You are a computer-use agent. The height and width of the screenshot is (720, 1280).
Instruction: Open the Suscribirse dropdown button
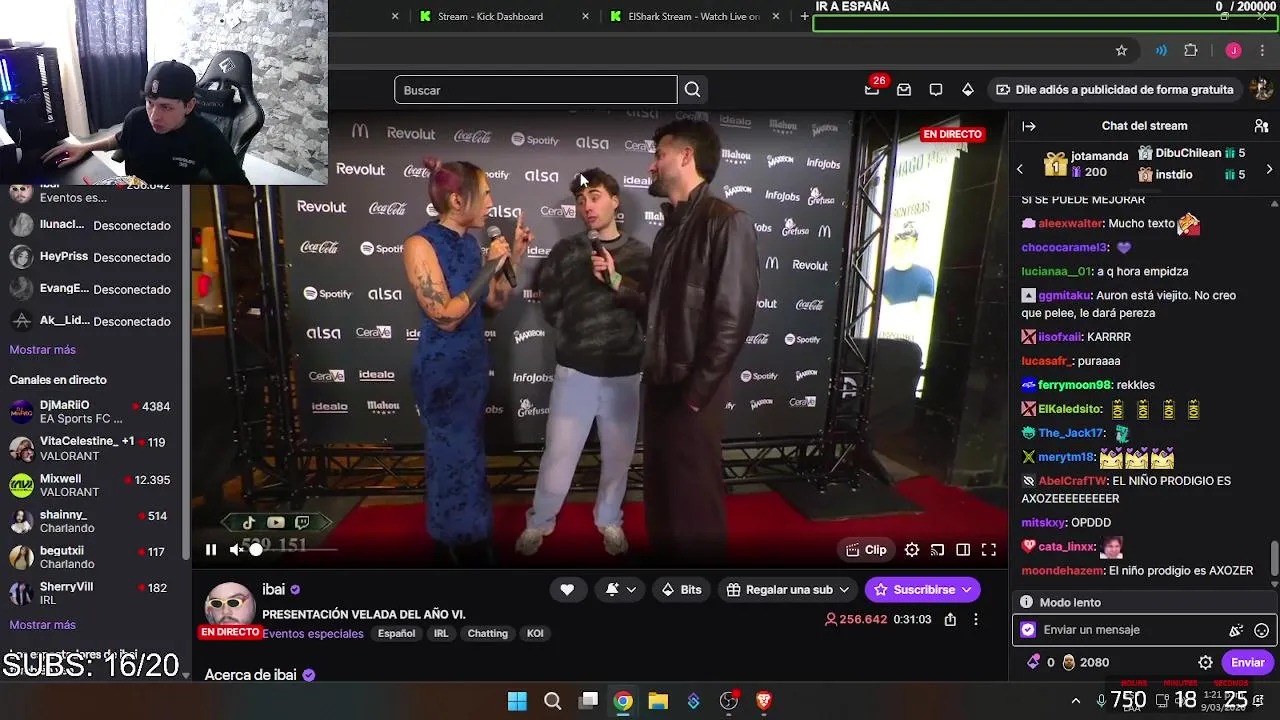(x=922, y=590)
